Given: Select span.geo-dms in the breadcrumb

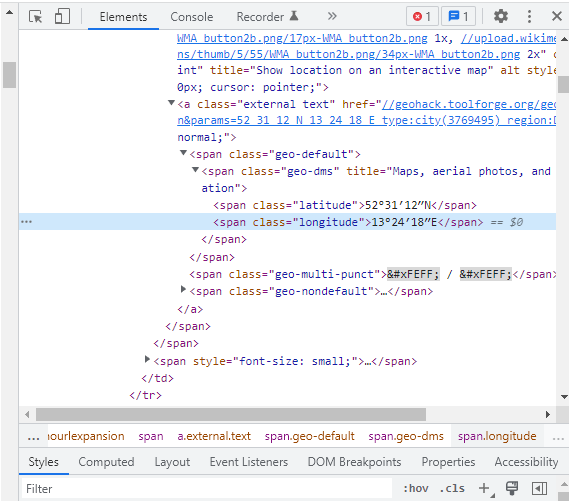Looking at the screenshot, I should 406,436.
